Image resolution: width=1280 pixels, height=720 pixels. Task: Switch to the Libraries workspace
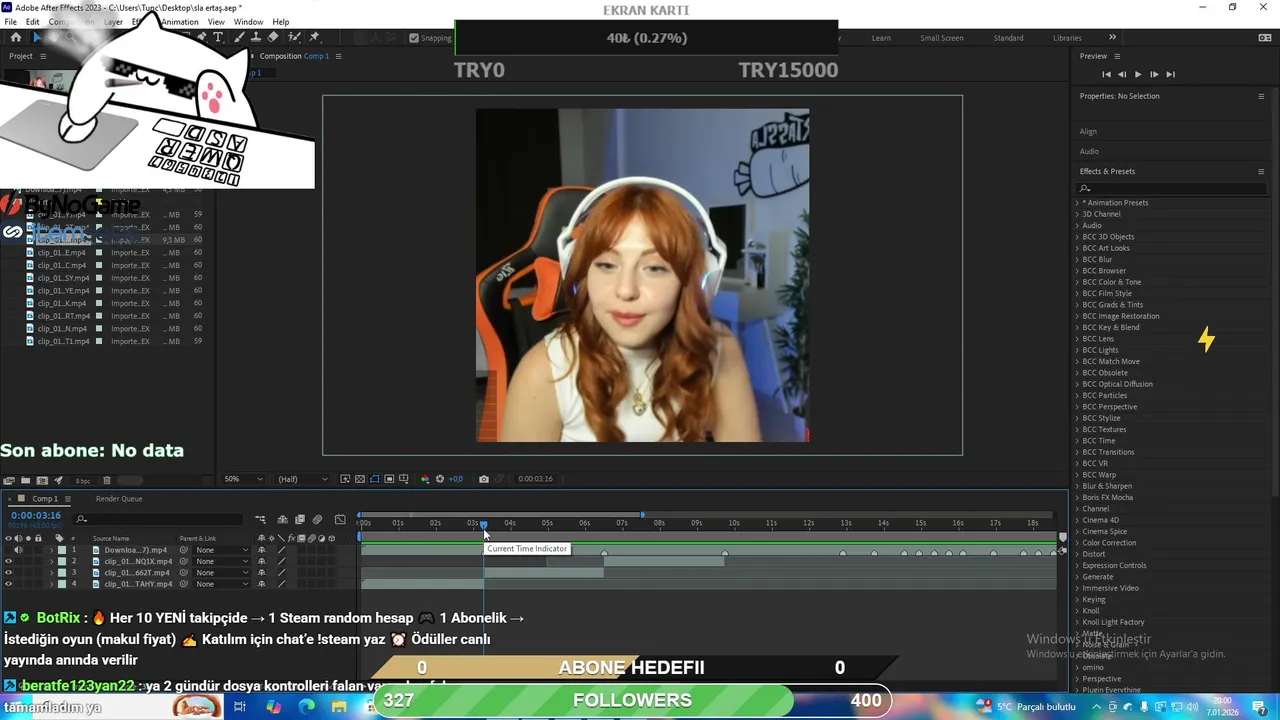(1067, 38)
